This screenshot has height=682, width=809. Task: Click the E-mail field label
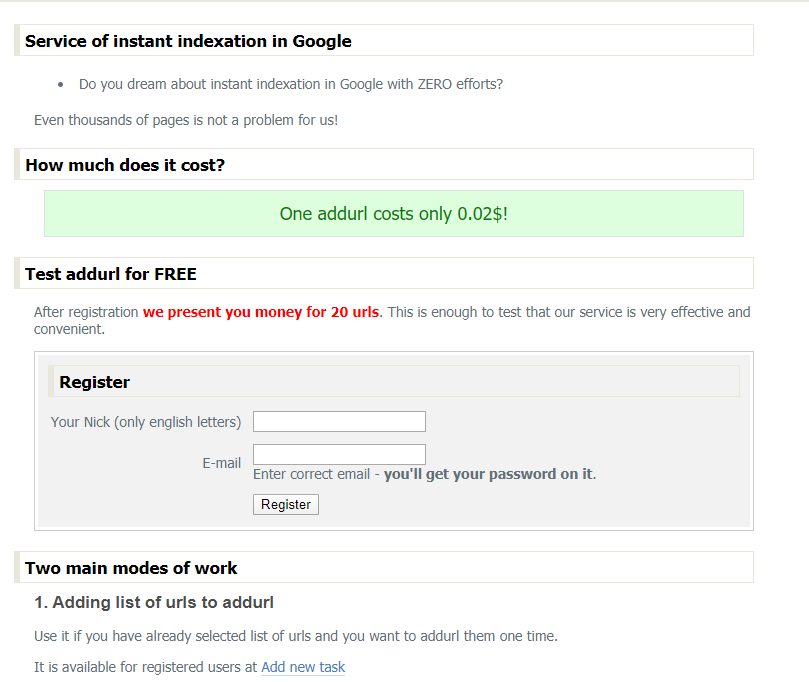pyautogui.click(x=221, y=463)
